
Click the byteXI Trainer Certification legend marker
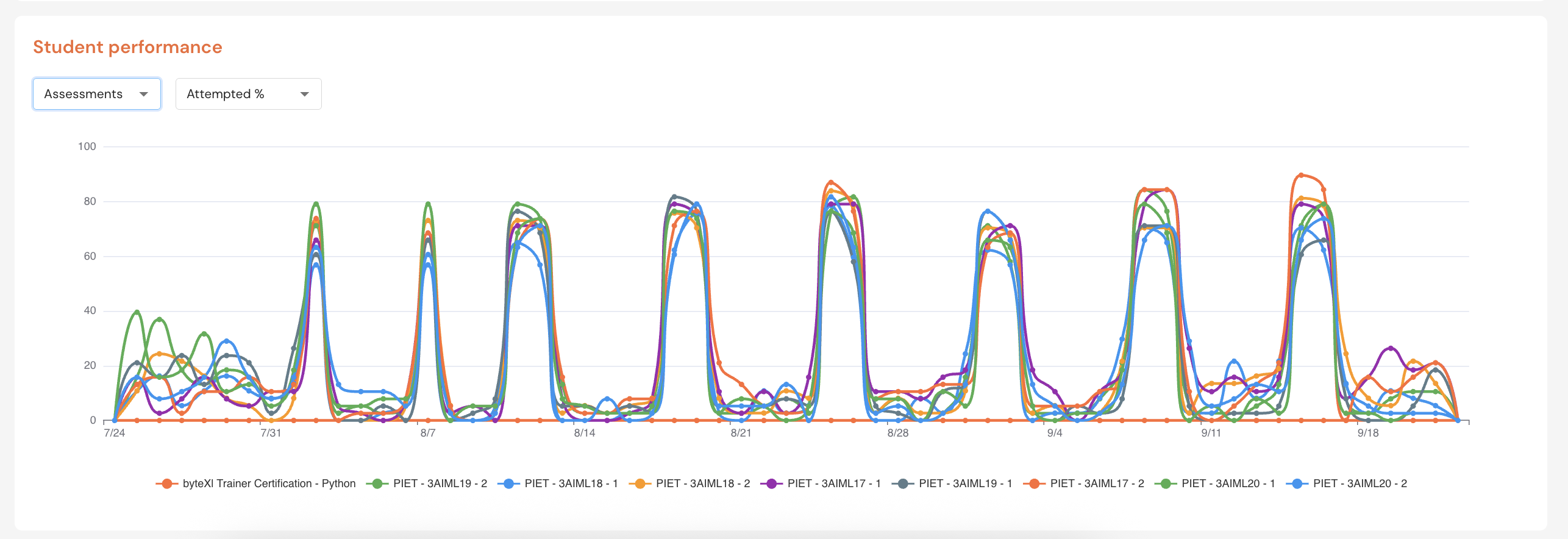click(166, 484)
